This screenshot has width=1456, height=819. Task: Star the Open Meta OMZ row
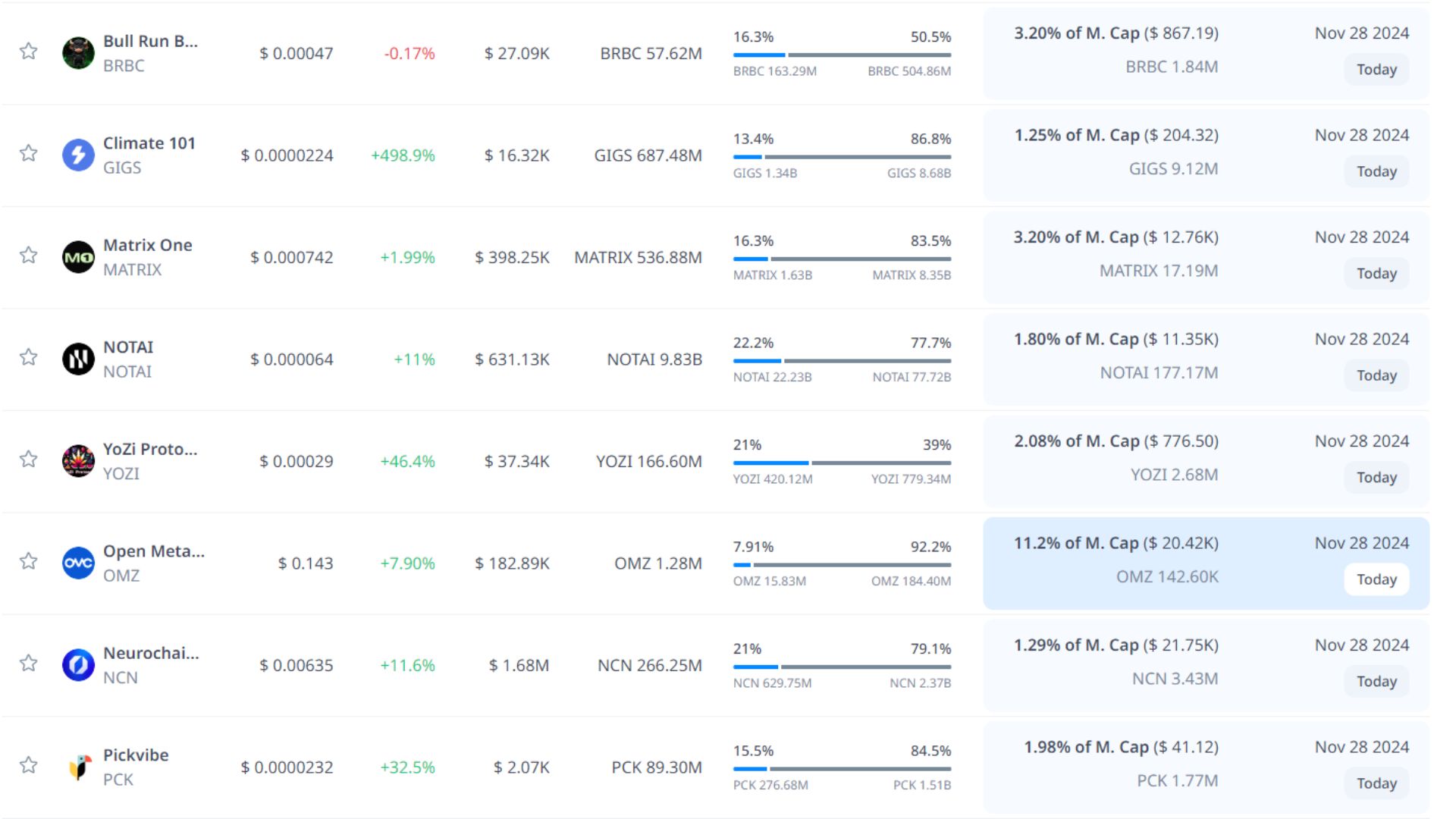[29, 561]
